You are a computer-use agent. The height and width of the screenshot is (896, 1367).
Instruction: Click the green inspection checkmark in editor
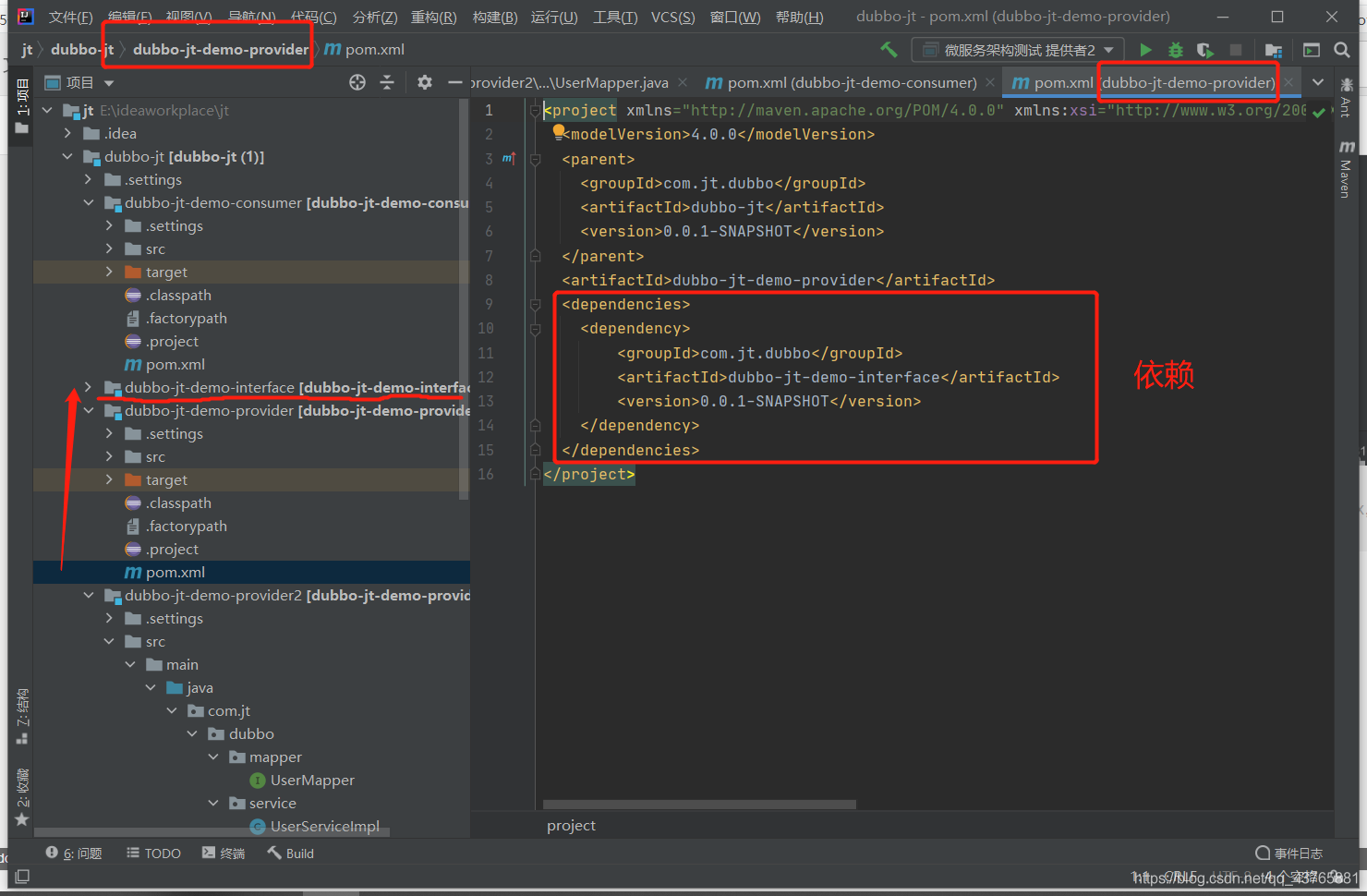click(x=1319, y=111)
